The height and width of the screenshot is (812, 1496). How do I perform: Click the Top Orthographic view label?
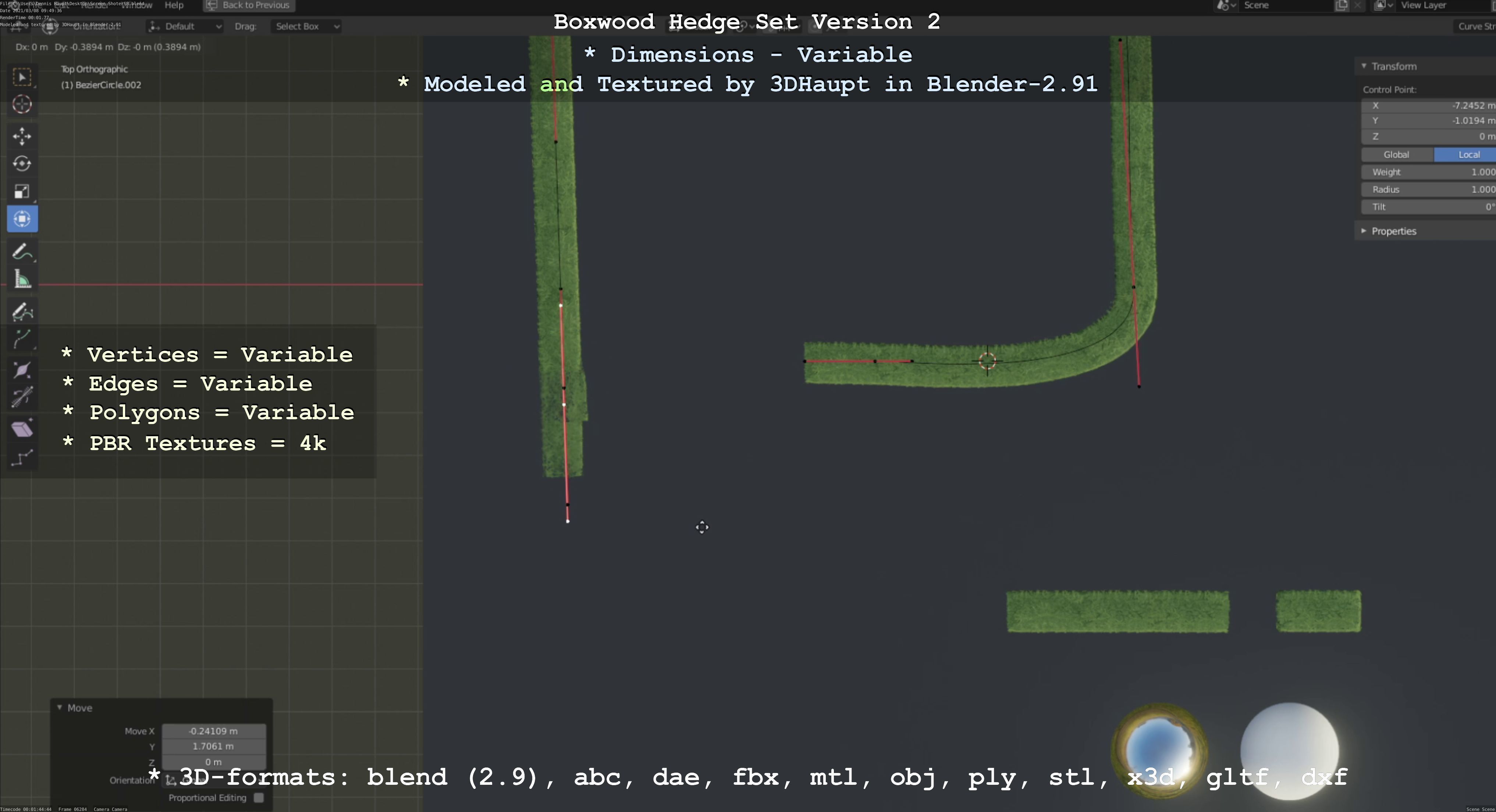pyautogui.click(x=94, y=69)
